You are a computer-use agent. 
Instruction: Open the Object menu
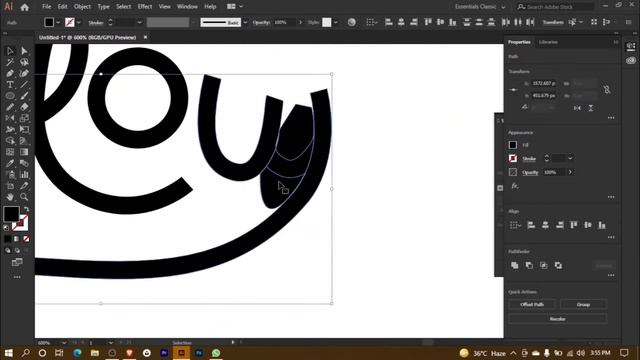coord(82,7)
